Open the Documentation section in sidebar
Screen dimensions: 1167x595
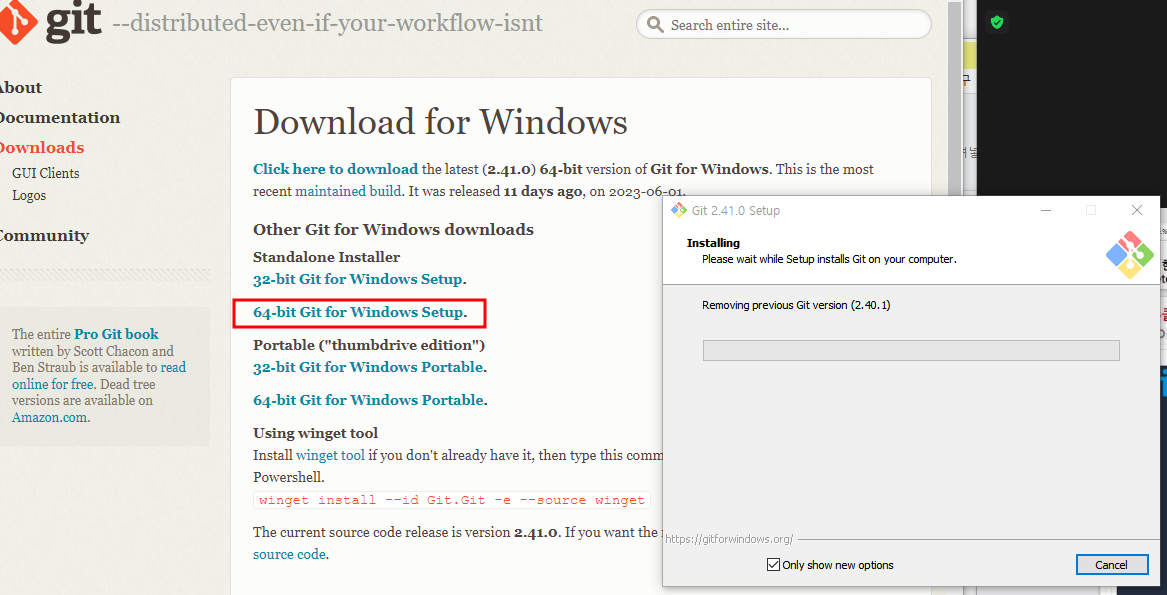(x=58, y=118)
